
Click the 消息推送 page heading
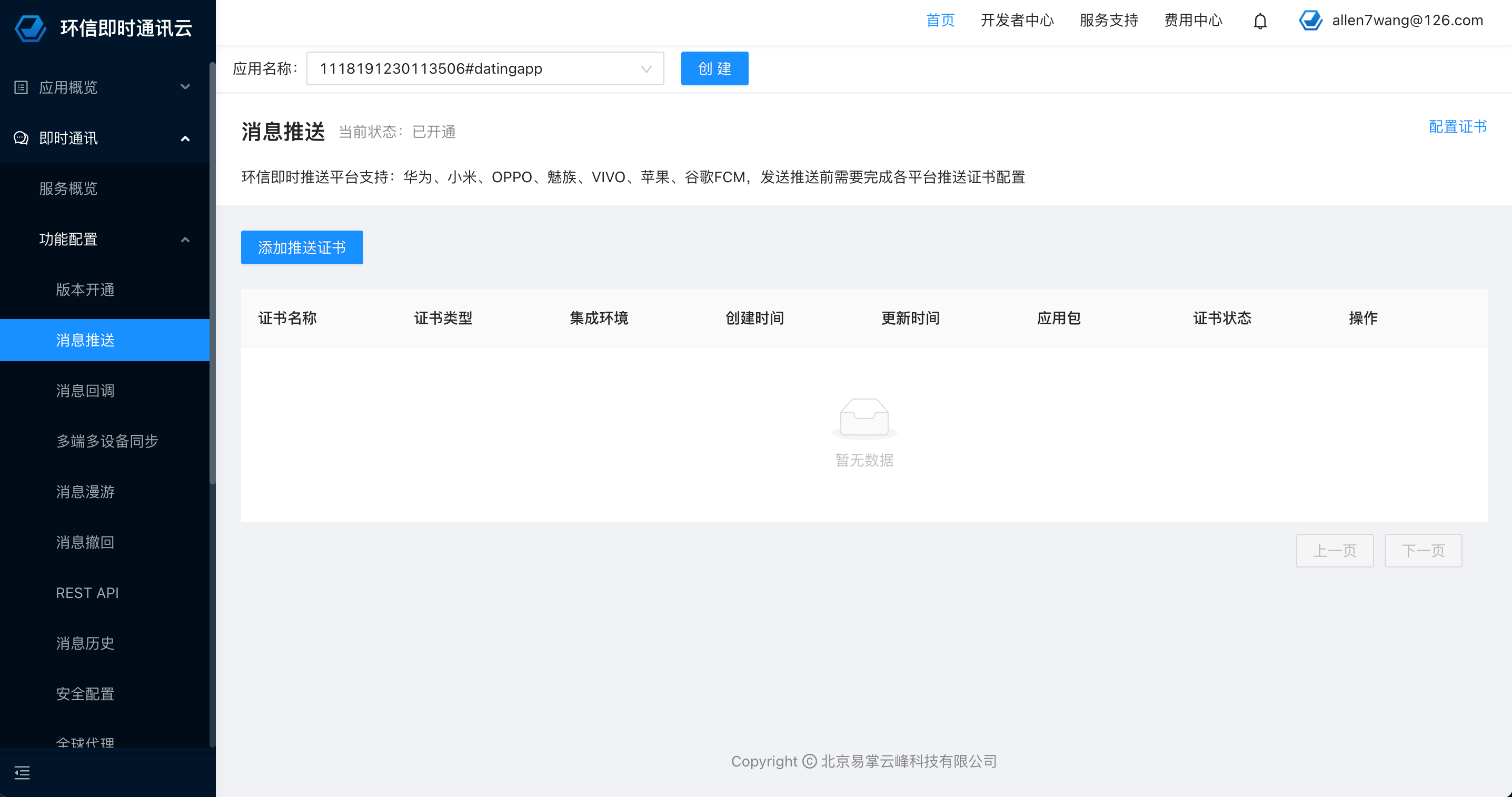tap(283, 132)
